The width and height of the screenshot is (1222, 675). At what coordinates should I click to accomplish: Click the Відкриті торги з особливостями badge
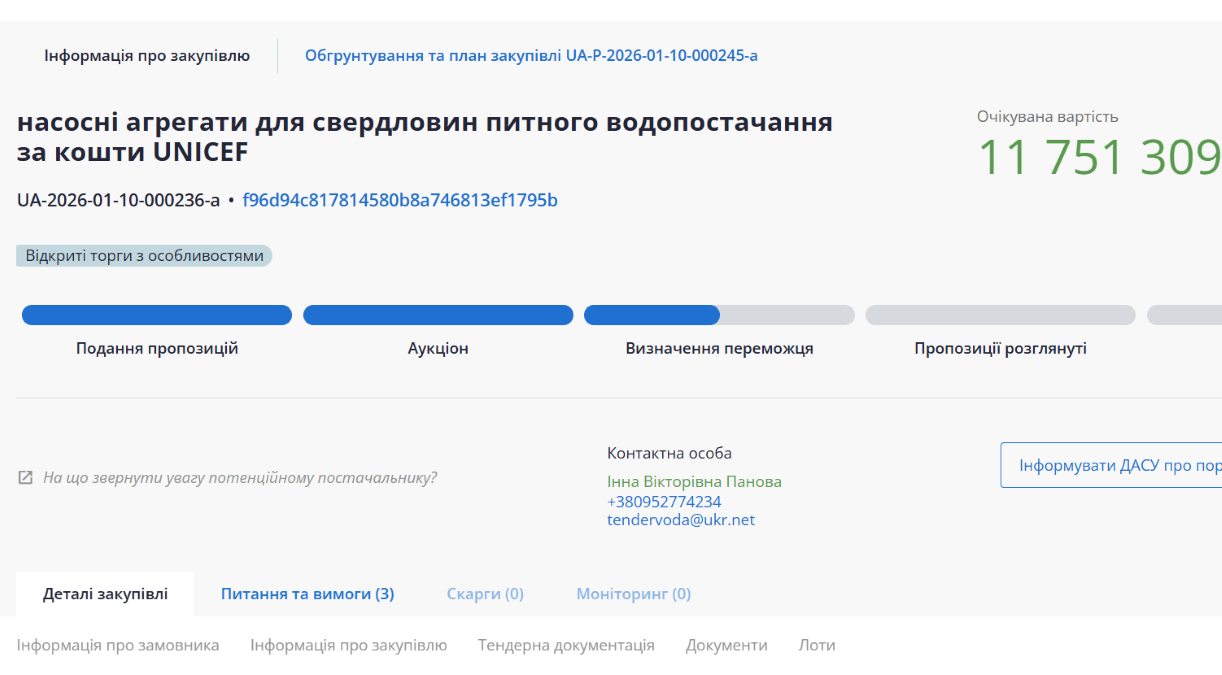click(x=144, y=256)
